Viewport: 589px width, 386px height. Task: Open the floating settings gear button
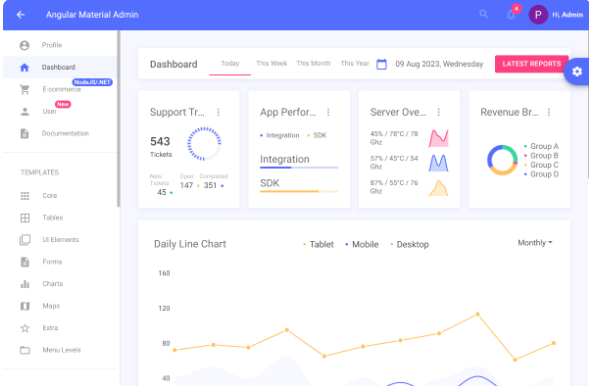tap(577, 71)
